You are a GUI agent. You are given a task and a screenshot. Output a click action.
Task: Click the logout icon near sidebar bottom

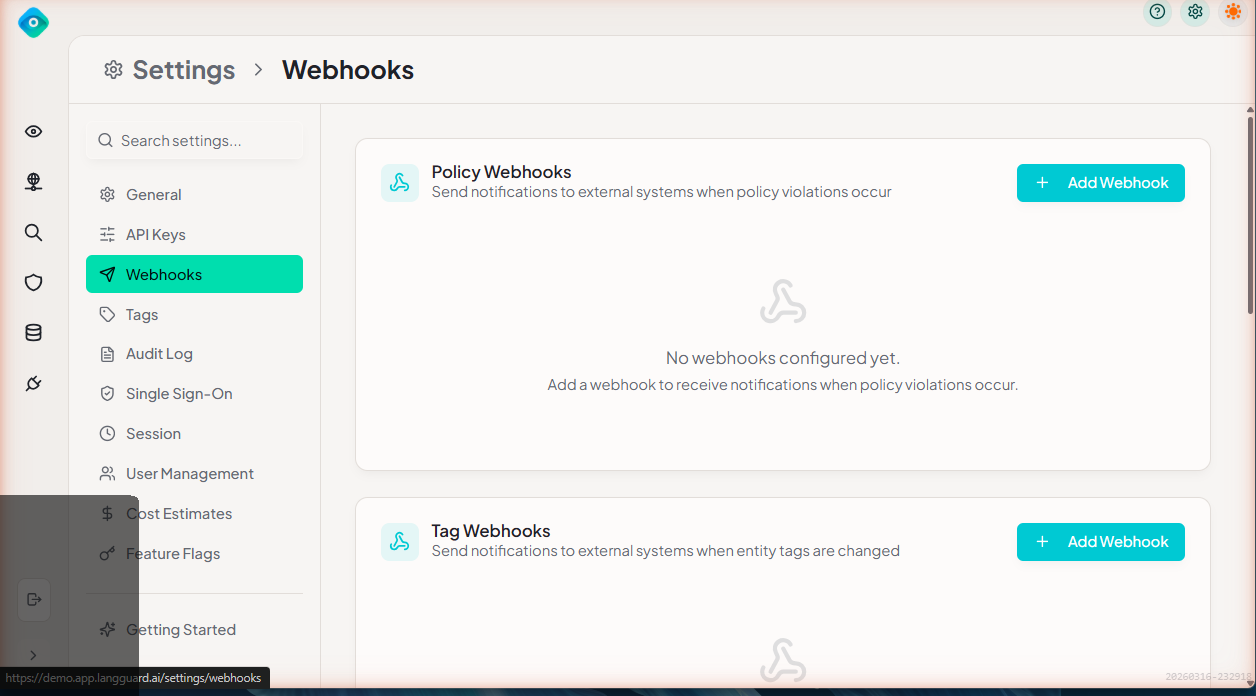click(33, 599)
